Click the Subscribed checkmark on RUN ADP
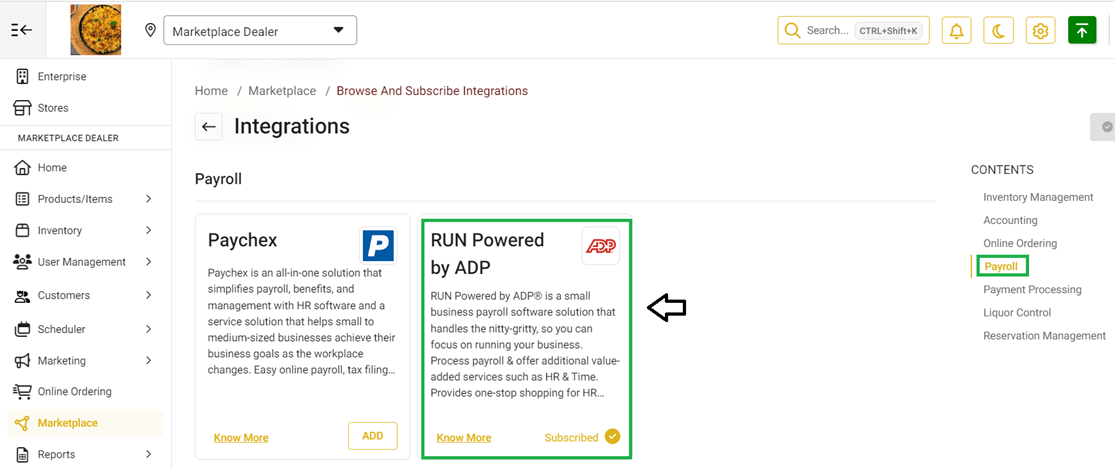This screenshot has width=1115, height=469. (x=612, y=437)
